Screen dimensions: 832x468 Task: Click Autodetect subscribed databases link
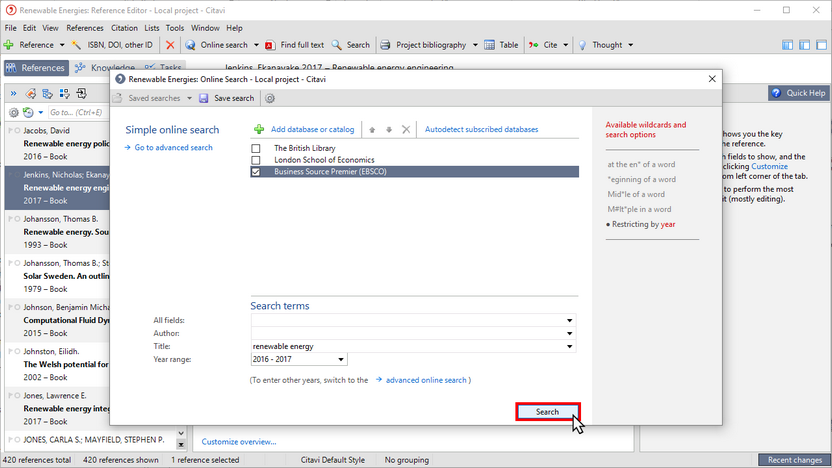pyautogui.click(x=481, y=129)
